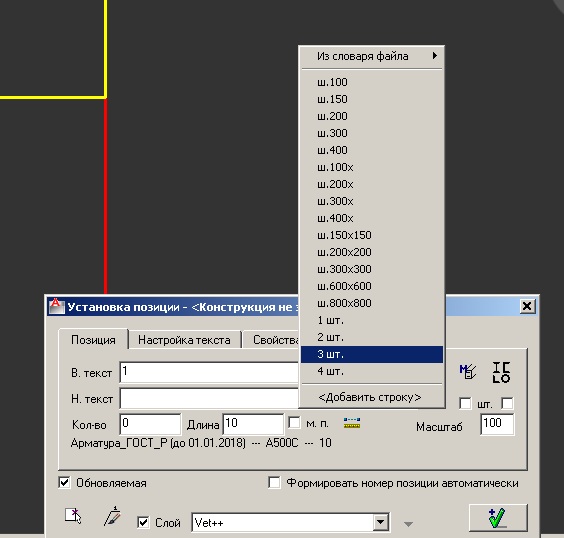Image resolution: width=564 pixels, height=538 pixels.
Task: Click the AutoCAD icon in dialog title
Action: pyautogui.click(x=56, y=307)
